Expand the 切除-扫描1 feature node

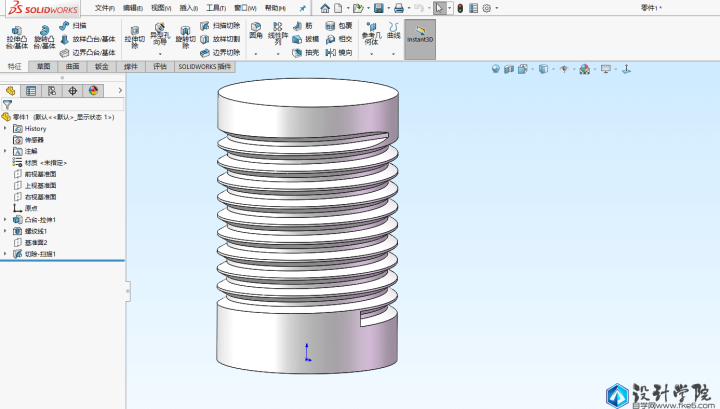point(5,254)
